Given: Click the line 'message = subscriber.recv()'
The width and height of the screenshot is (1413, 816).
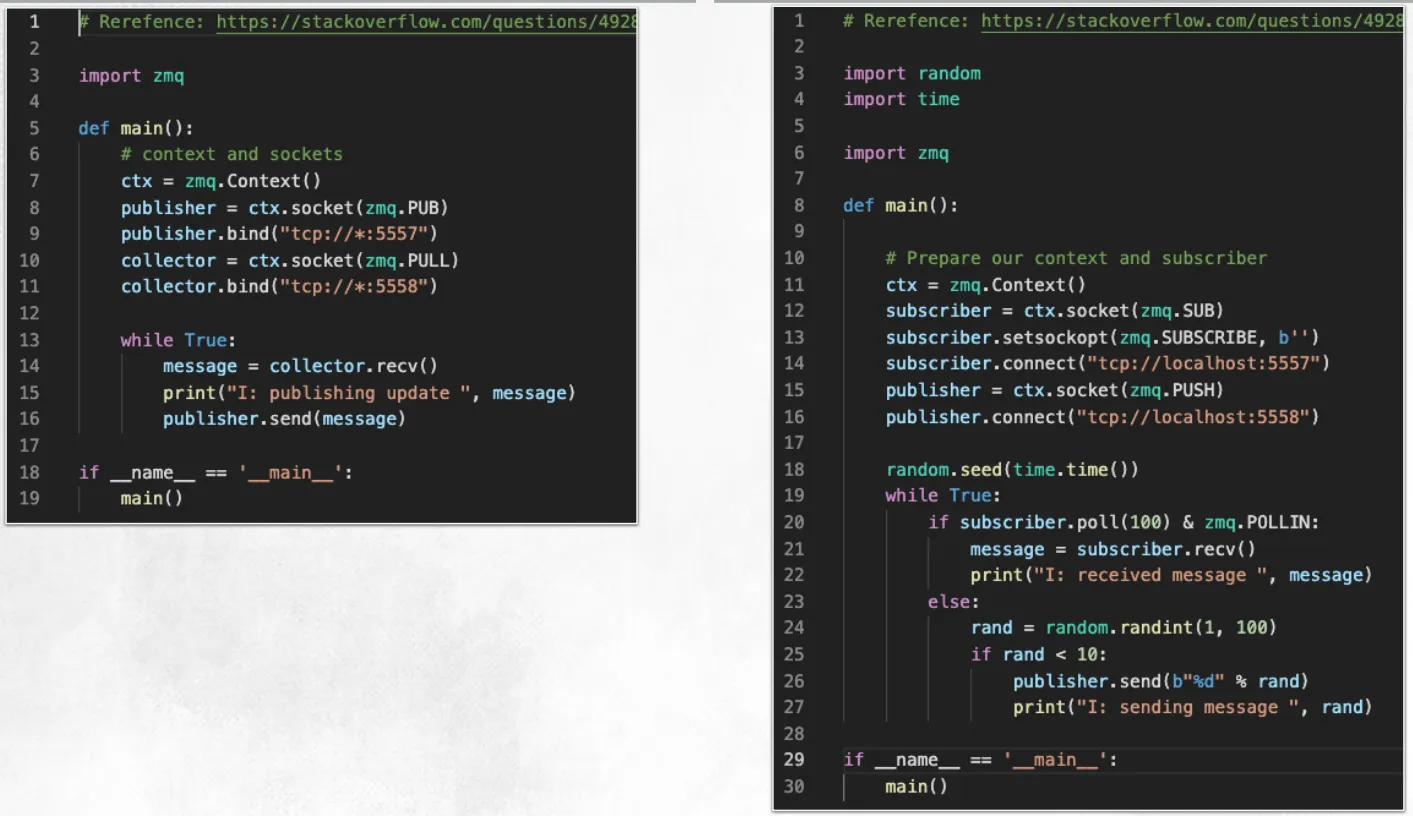Looking at the screenshot, I should 1113,549.
